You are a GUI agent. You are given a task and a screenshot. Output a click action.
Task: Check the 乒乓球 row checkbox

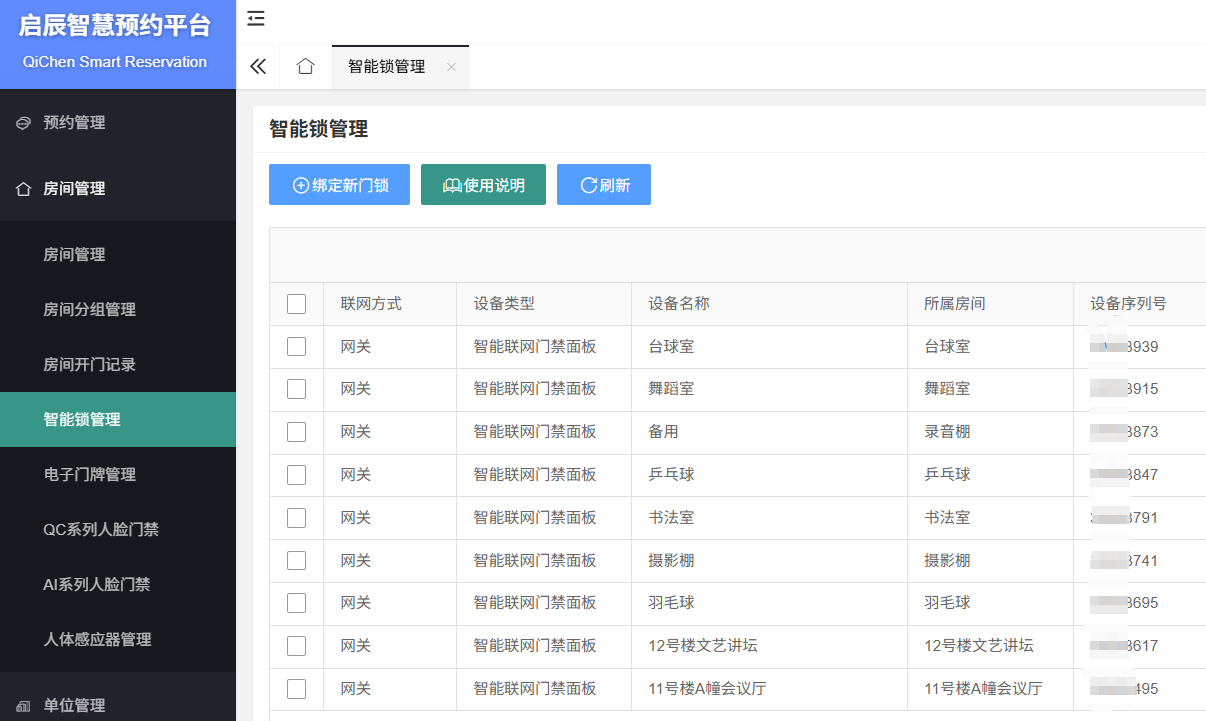point(296,475)
